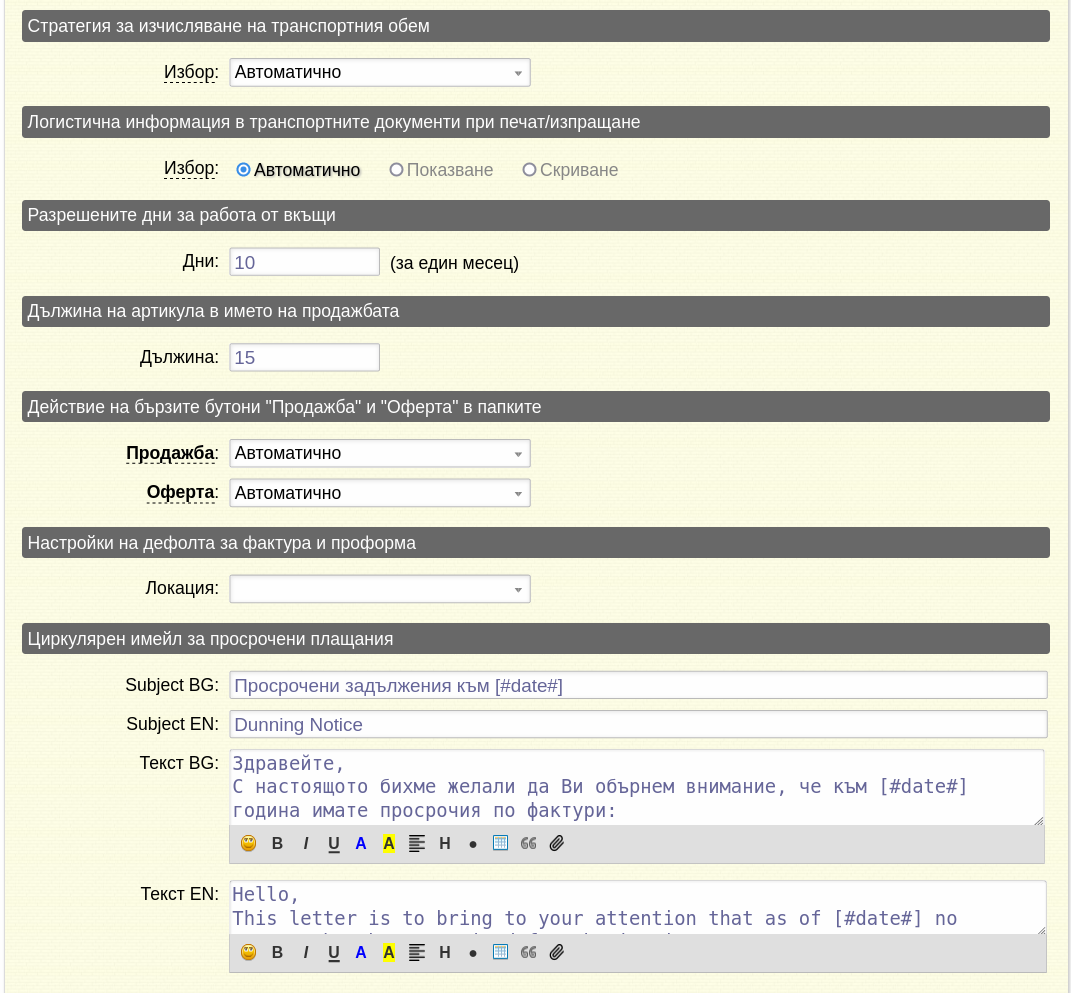Insert table in the Текст BG editor
Viewport: 1071px width, 993px height.
(x=500, y=843)
